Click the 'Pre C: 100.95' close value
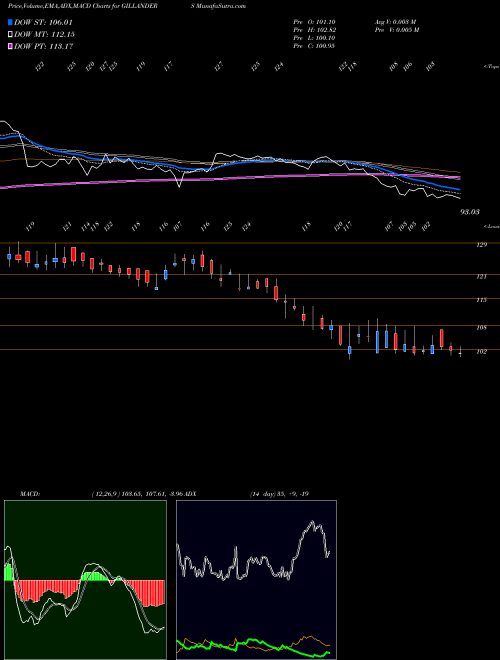The width and height of the screenshot is (500, 660). (x=314, y=46)
